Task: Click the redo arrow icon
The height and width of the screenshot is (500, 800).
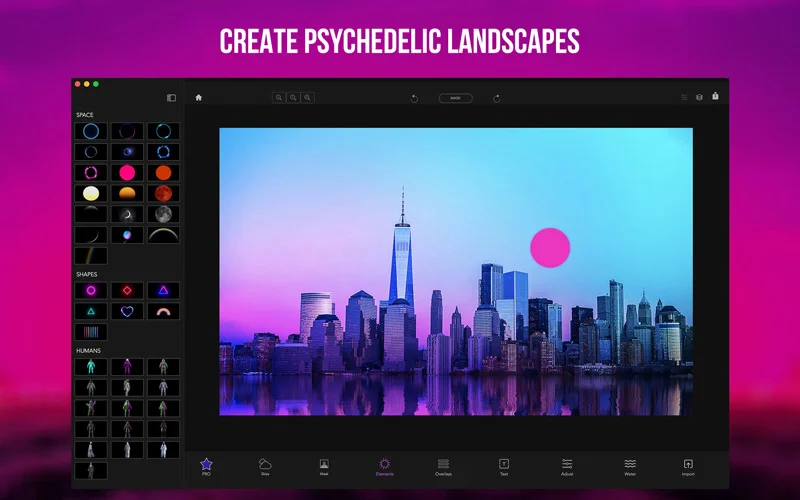Action: [x=497, y=98]
